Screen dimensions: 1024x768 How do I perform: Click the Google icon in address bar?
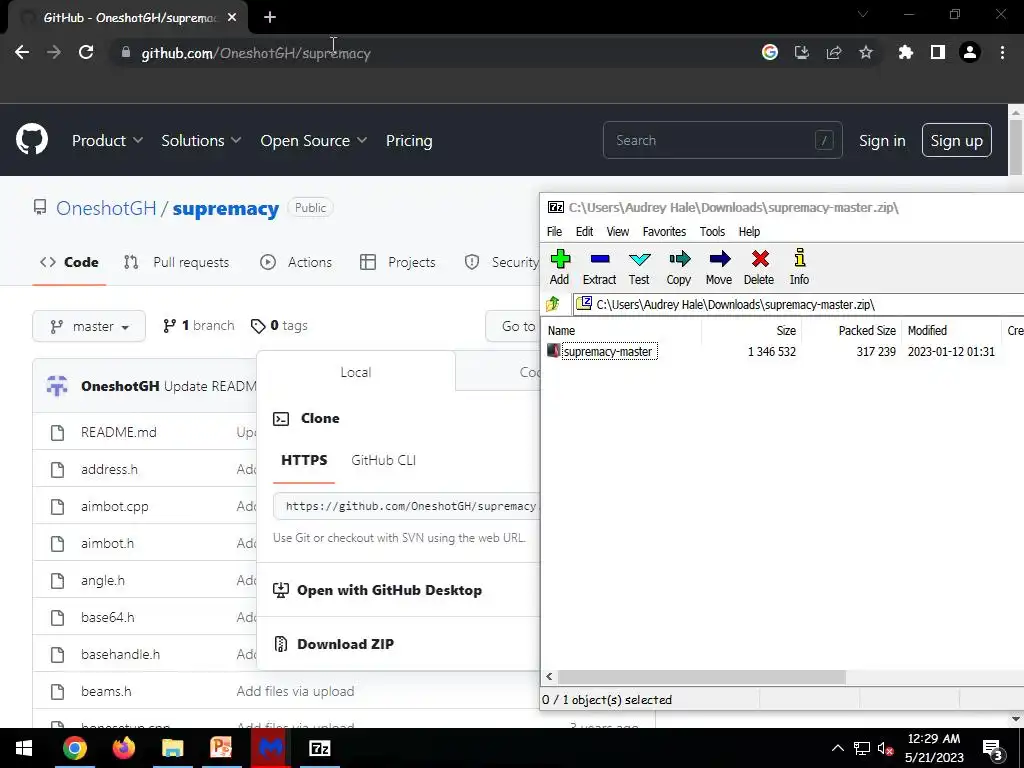click(770, 52)
